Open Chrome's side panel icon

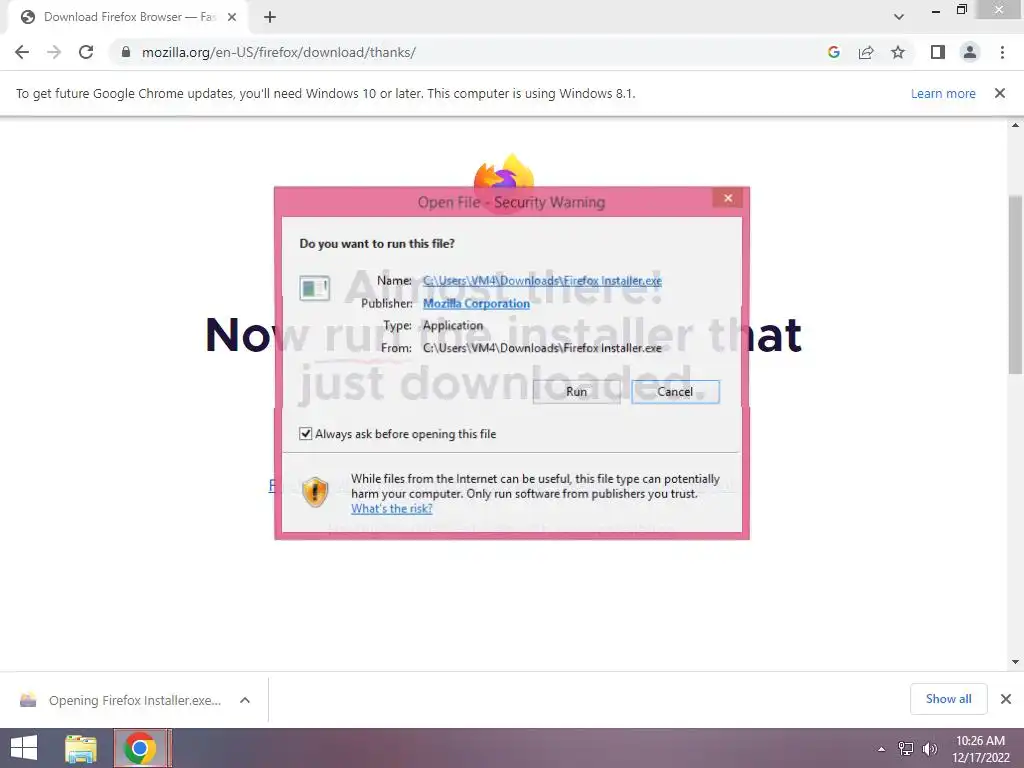click(938, 52)
